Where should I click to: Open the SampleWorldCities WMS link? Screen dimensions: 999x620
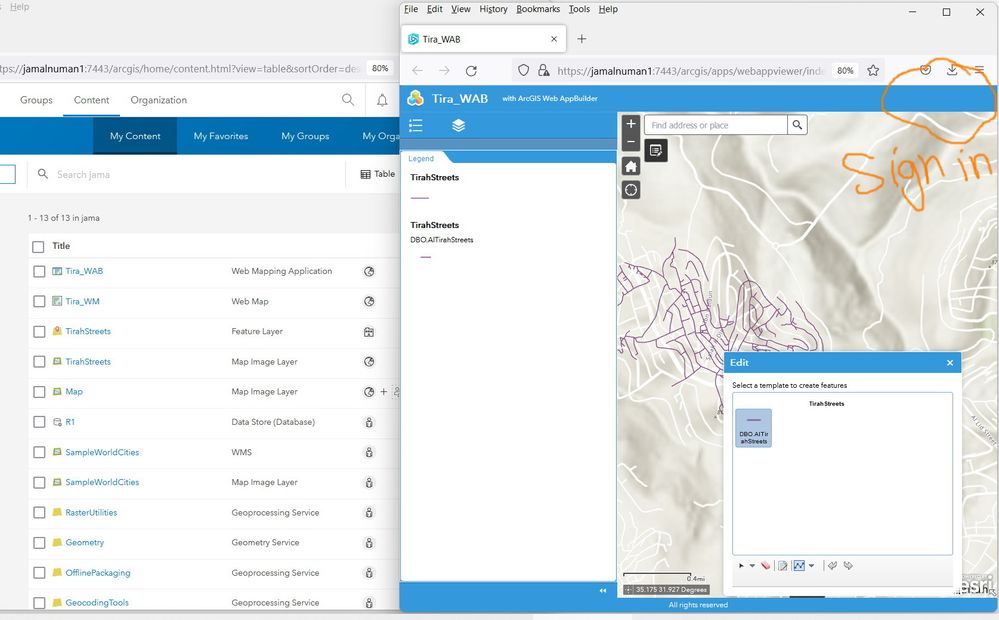(102, 452)
